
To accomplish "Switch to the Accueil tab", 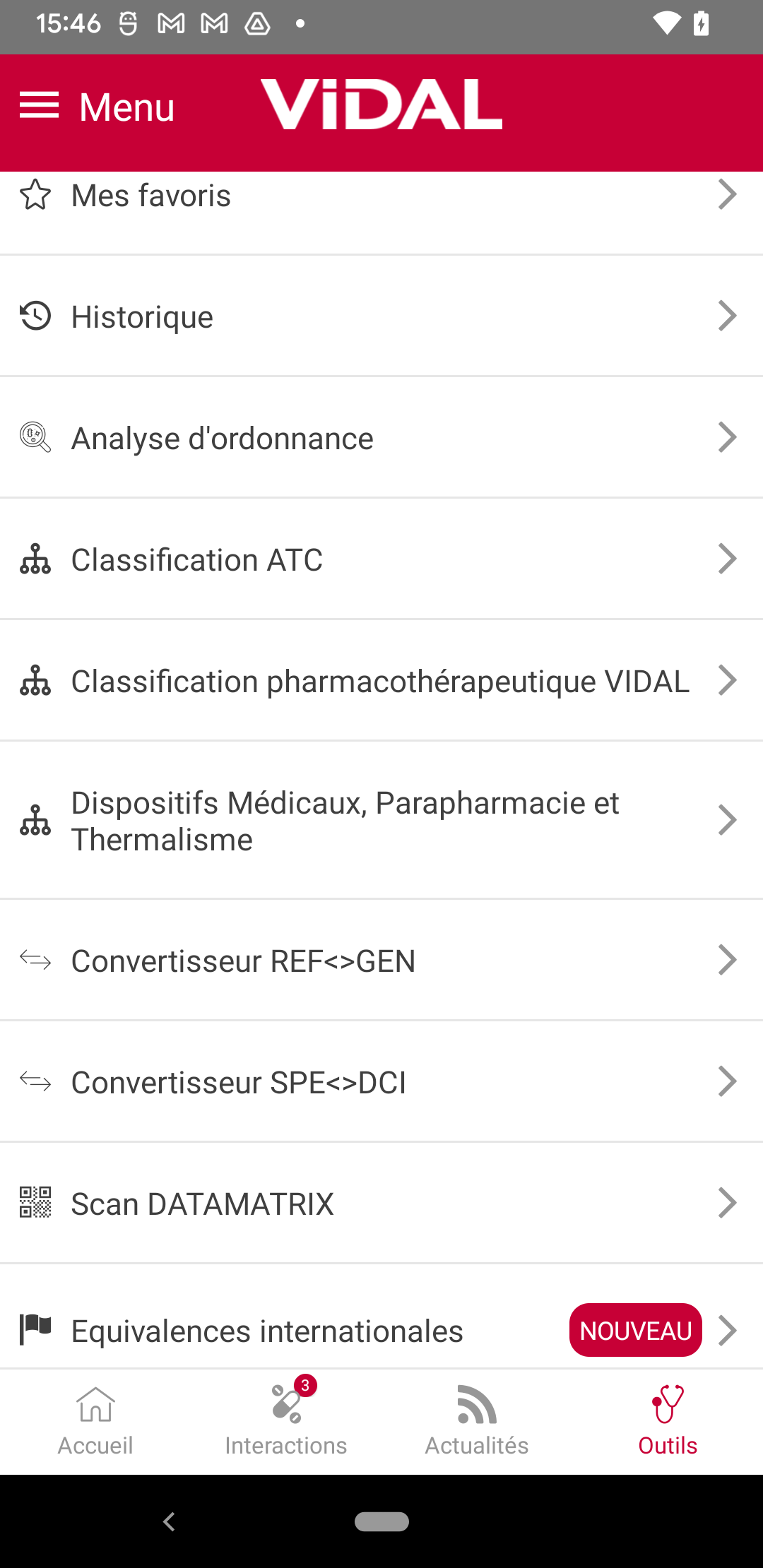I will pyautogui.click(x=95, y=1421).
